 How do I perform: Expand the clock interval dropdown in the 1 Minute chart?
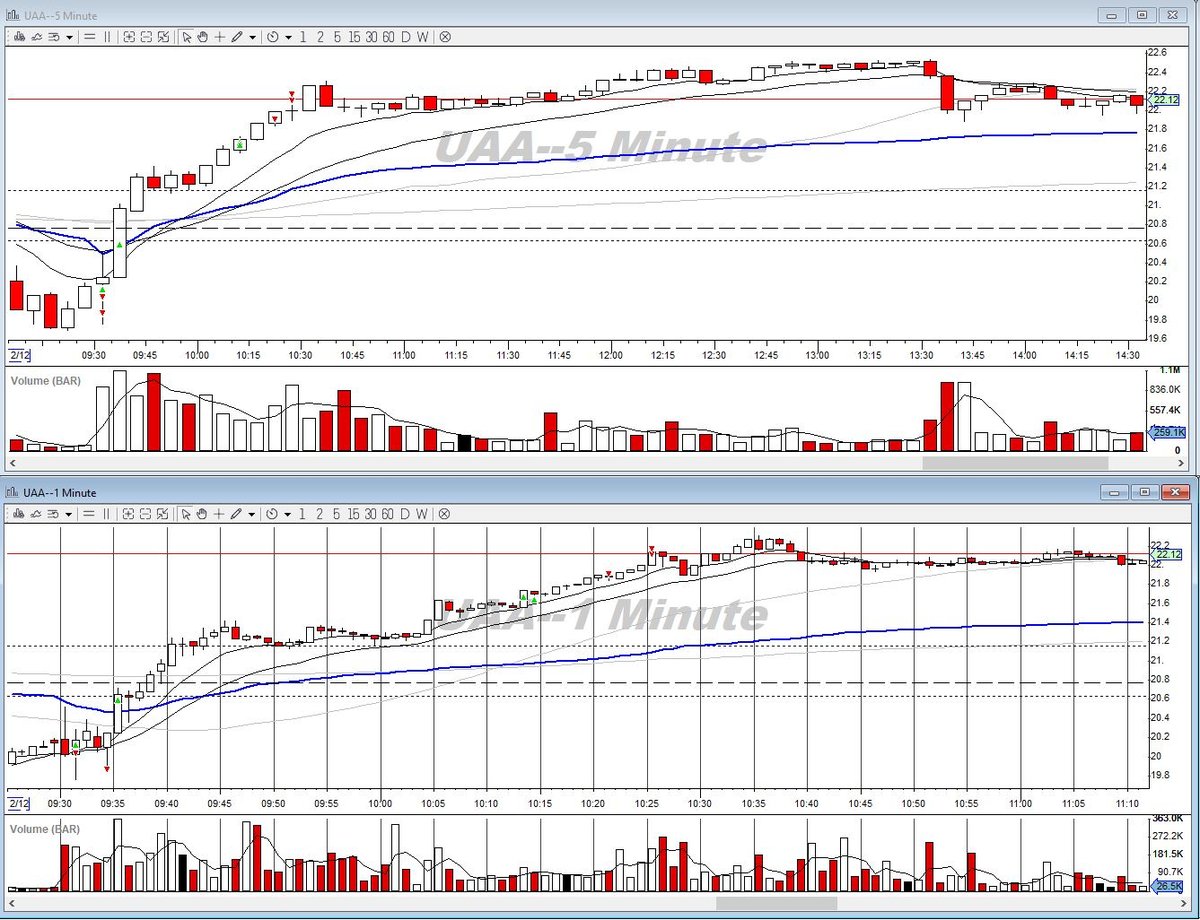[x=288, y=514]
